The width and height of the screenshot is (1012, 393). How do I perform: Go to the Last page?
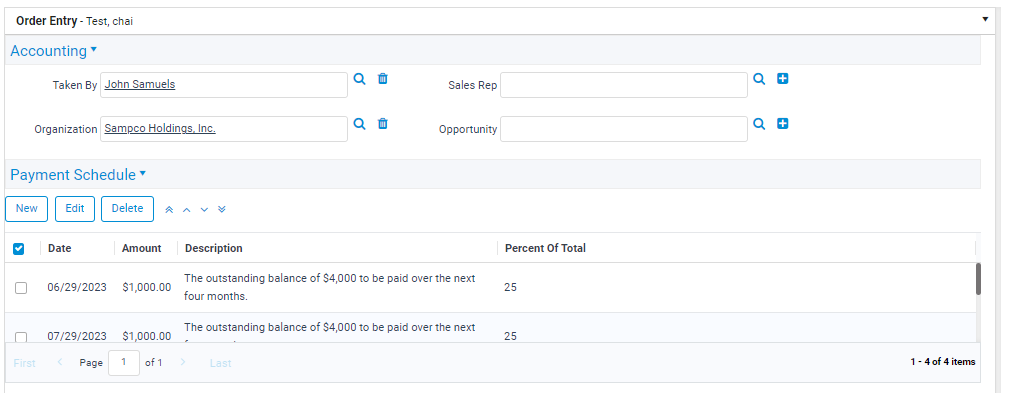[220, 363]
